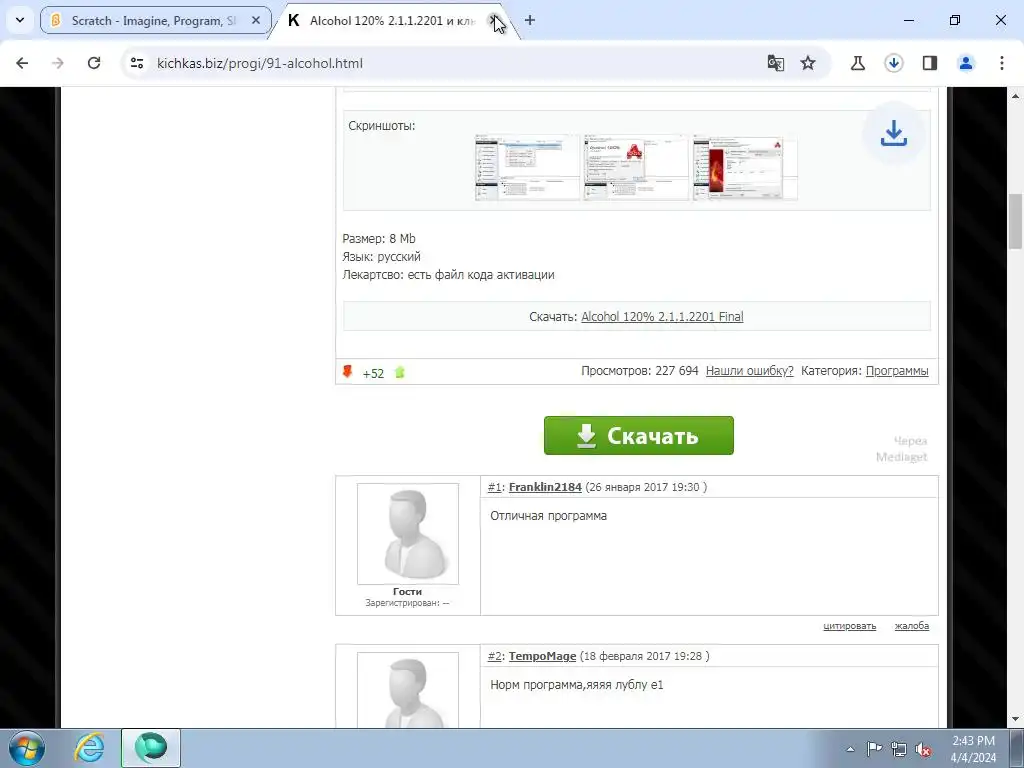Switch to the Scratch tab
1024x768 pixels.
(x=155, y=20)
